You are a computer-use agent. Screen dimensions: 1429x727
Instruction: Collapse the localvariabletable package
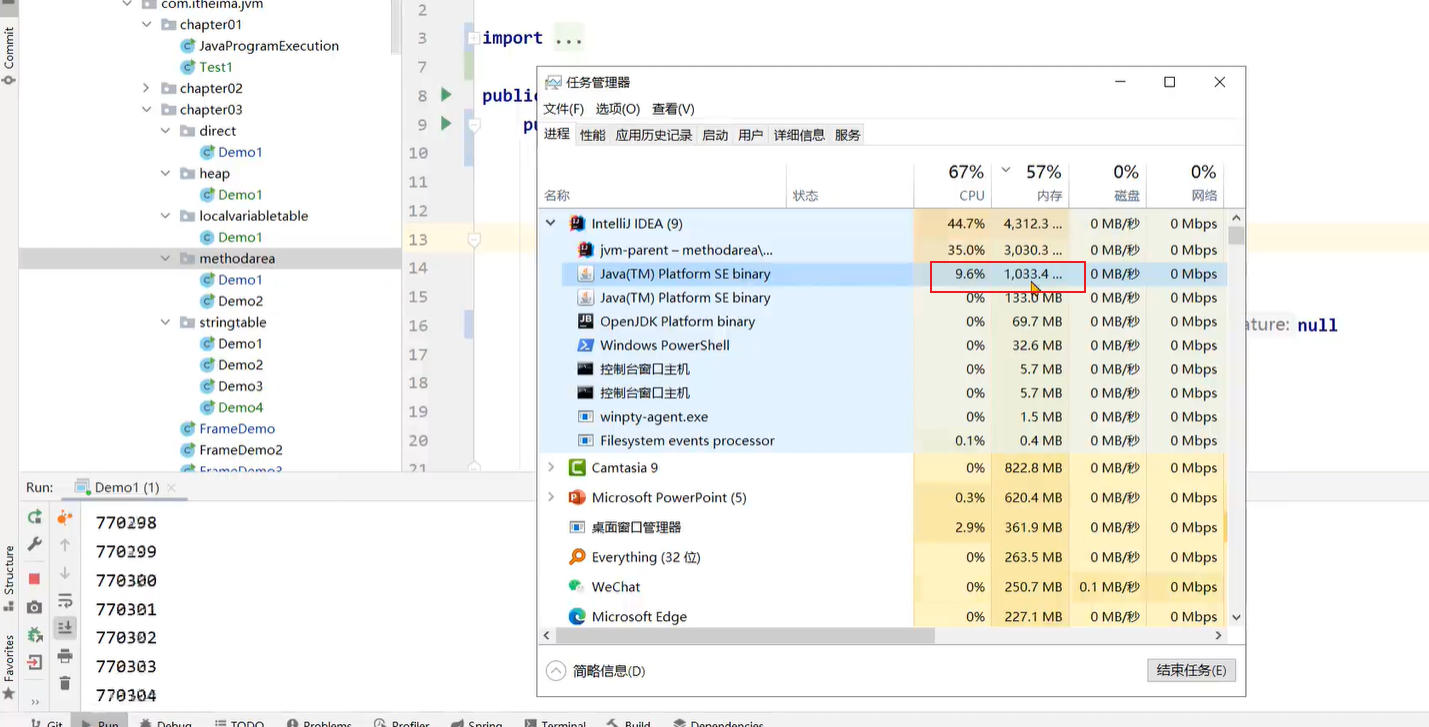coord(166,216)
